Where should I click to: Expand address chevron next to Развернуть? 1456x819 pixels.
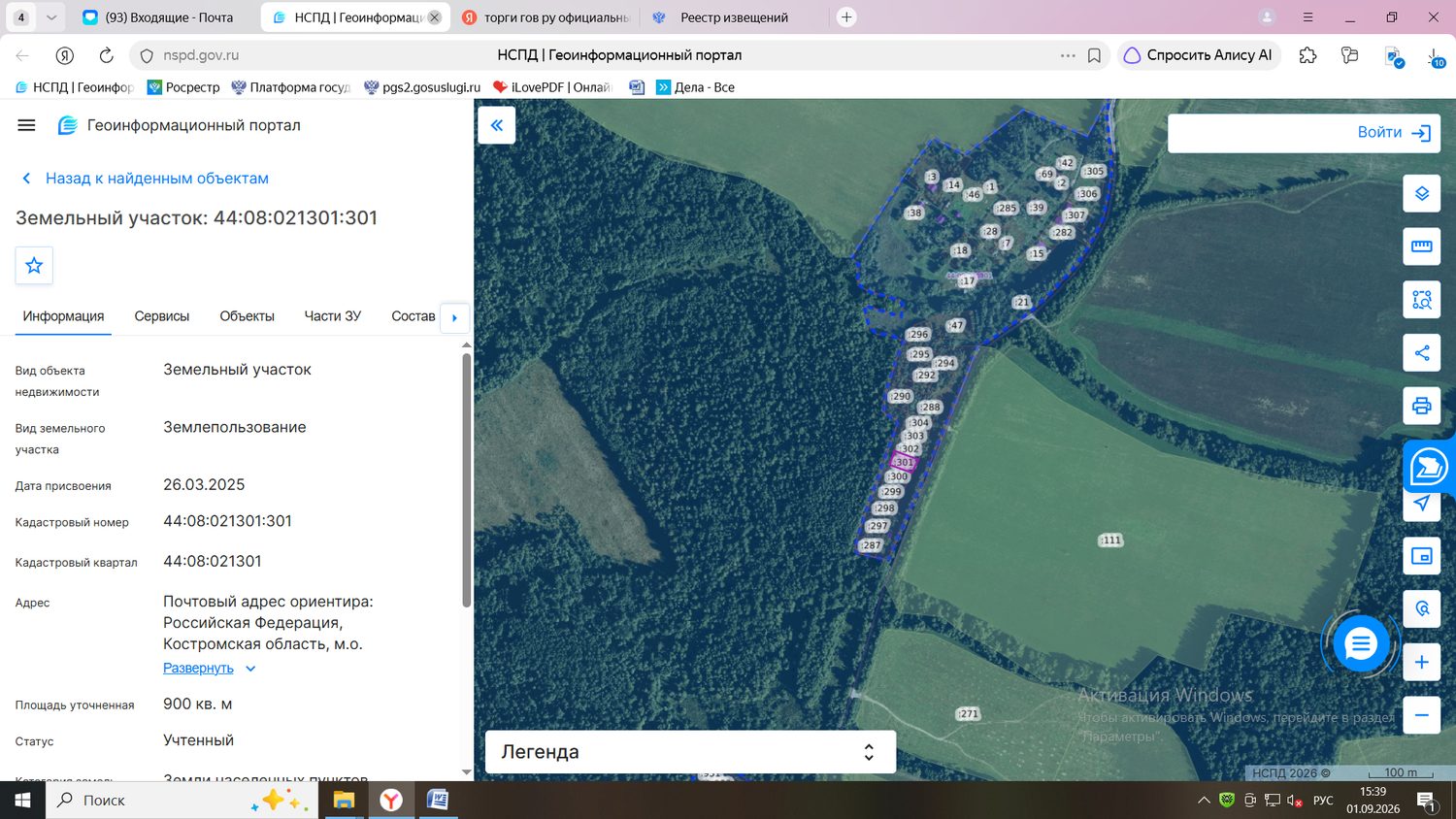coord(250,669)
